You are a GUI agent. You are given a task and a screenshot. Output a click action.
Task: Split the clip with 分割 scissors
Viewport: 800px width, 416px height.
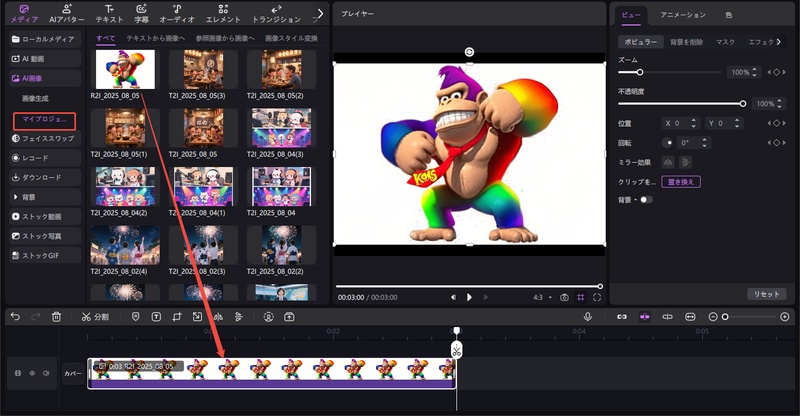(95, 317)
